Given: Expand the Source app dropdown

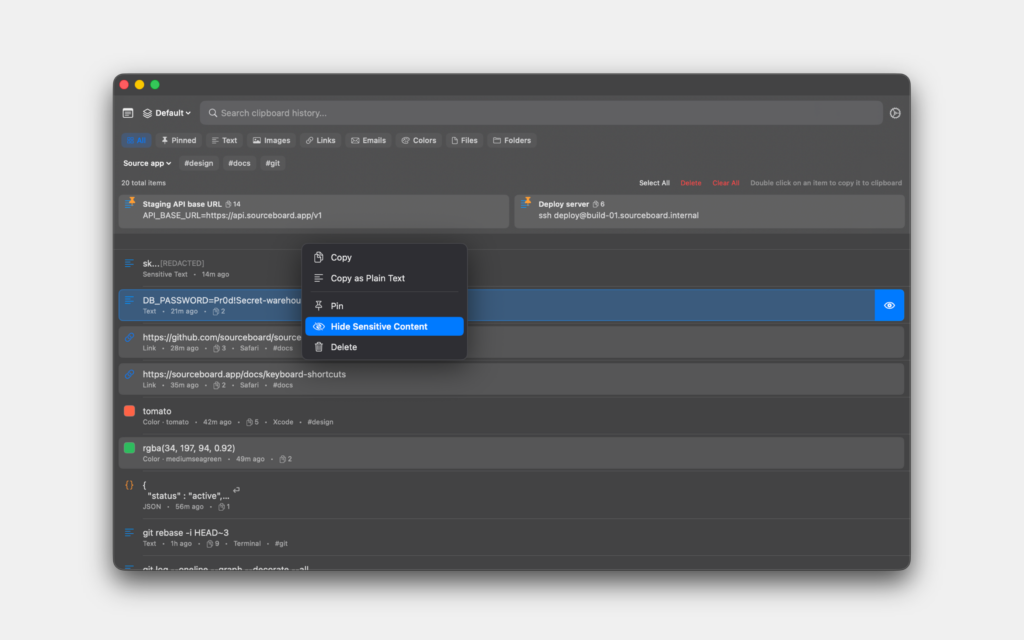Looking at the screenshot, I should point(147,163).
